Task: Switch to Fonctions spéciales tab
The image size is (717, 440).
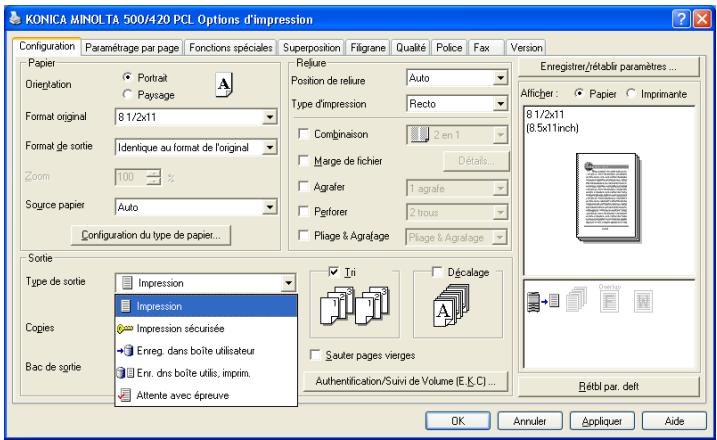Action: (x=231, y=48)
